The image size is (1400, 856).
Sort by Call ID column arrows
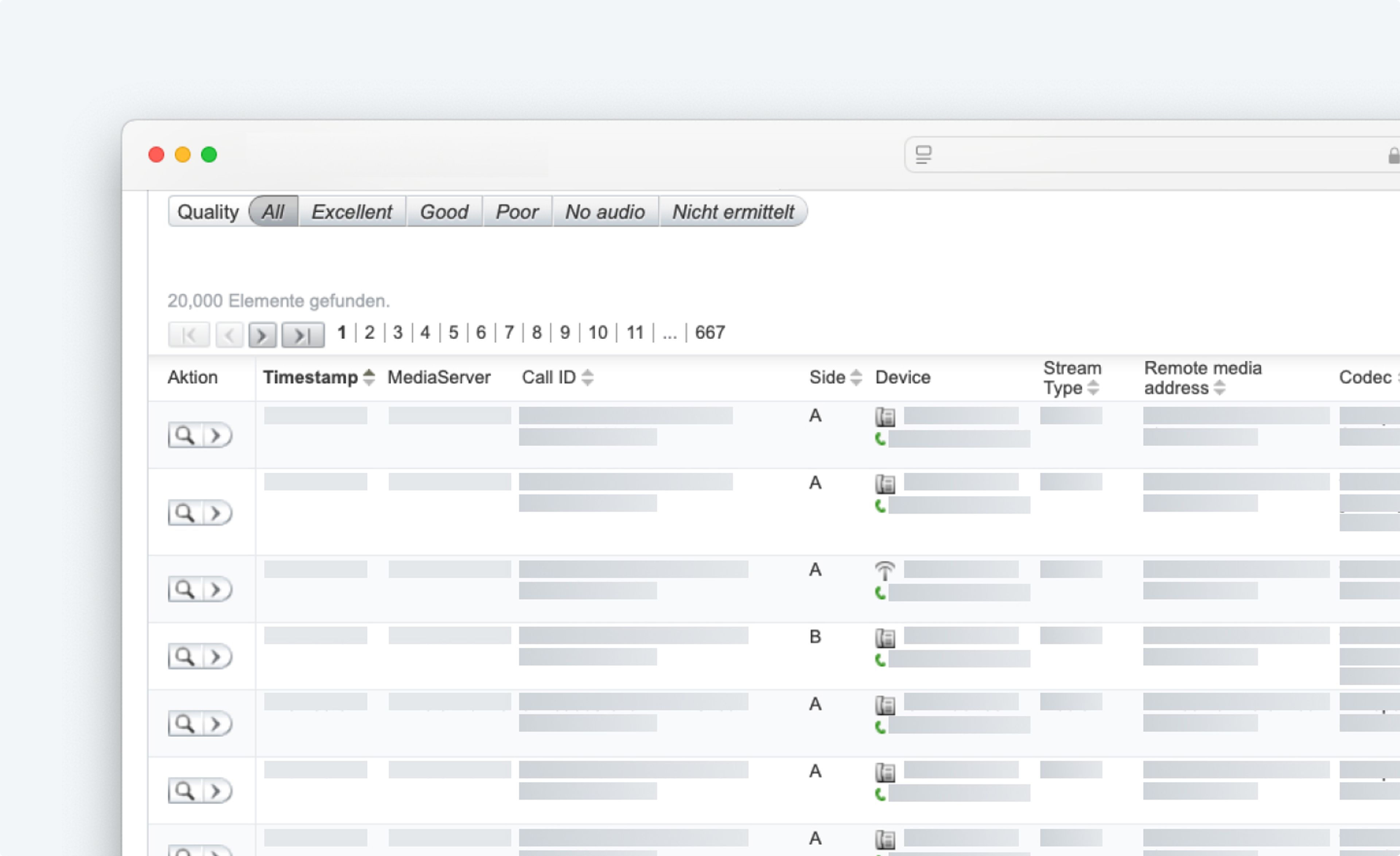587,377
